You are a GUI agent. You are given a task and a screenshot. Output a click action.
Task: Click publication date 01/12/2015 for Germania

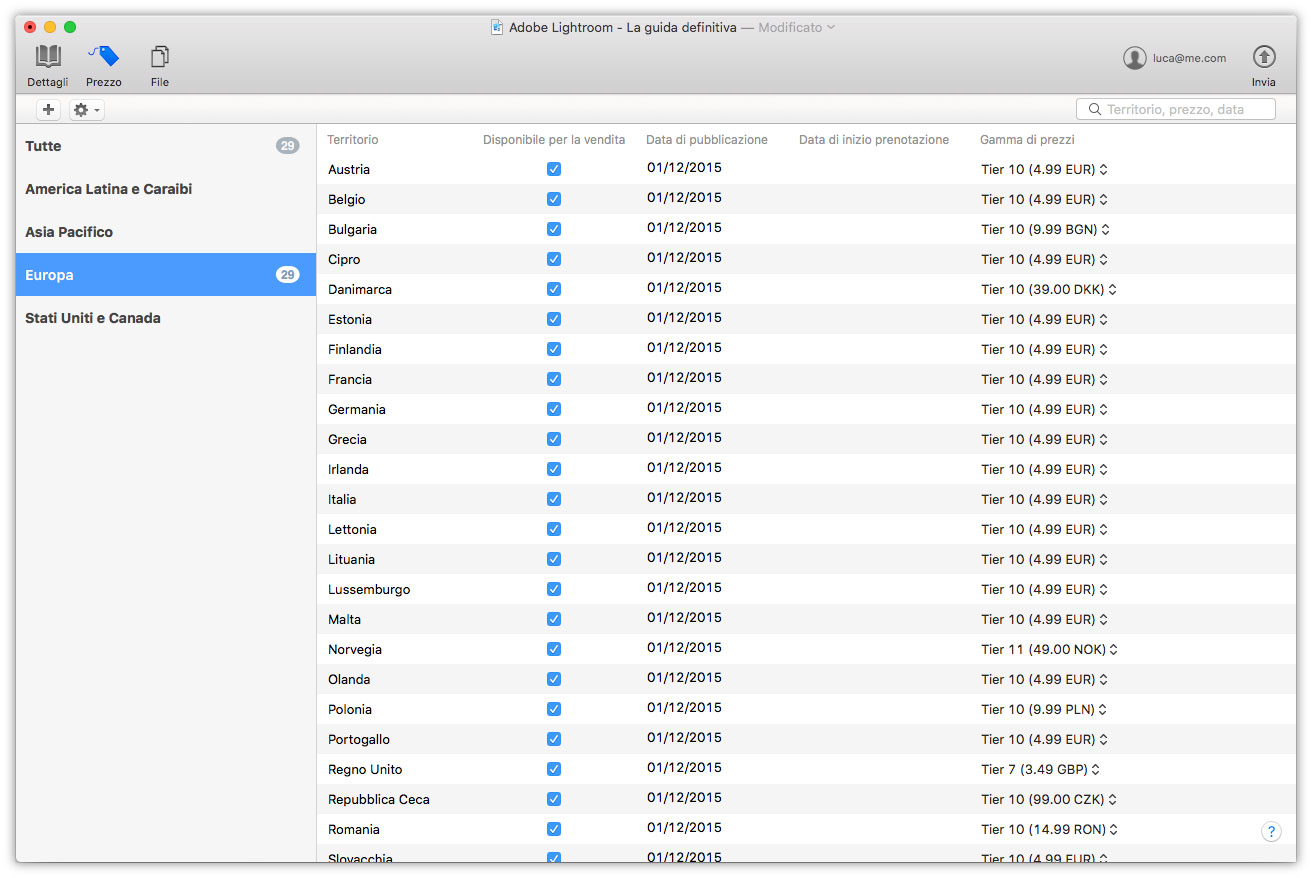click(x=684, y=408)
